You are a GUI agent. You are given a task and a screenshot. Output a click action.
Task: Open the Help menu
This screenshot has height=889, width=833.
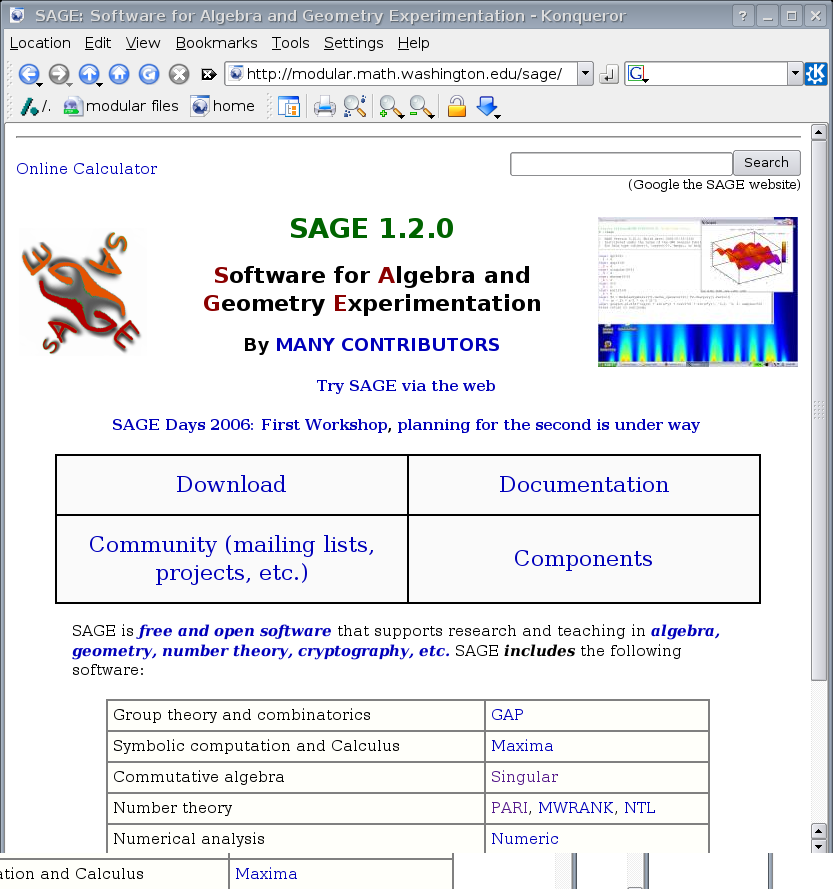413,43
